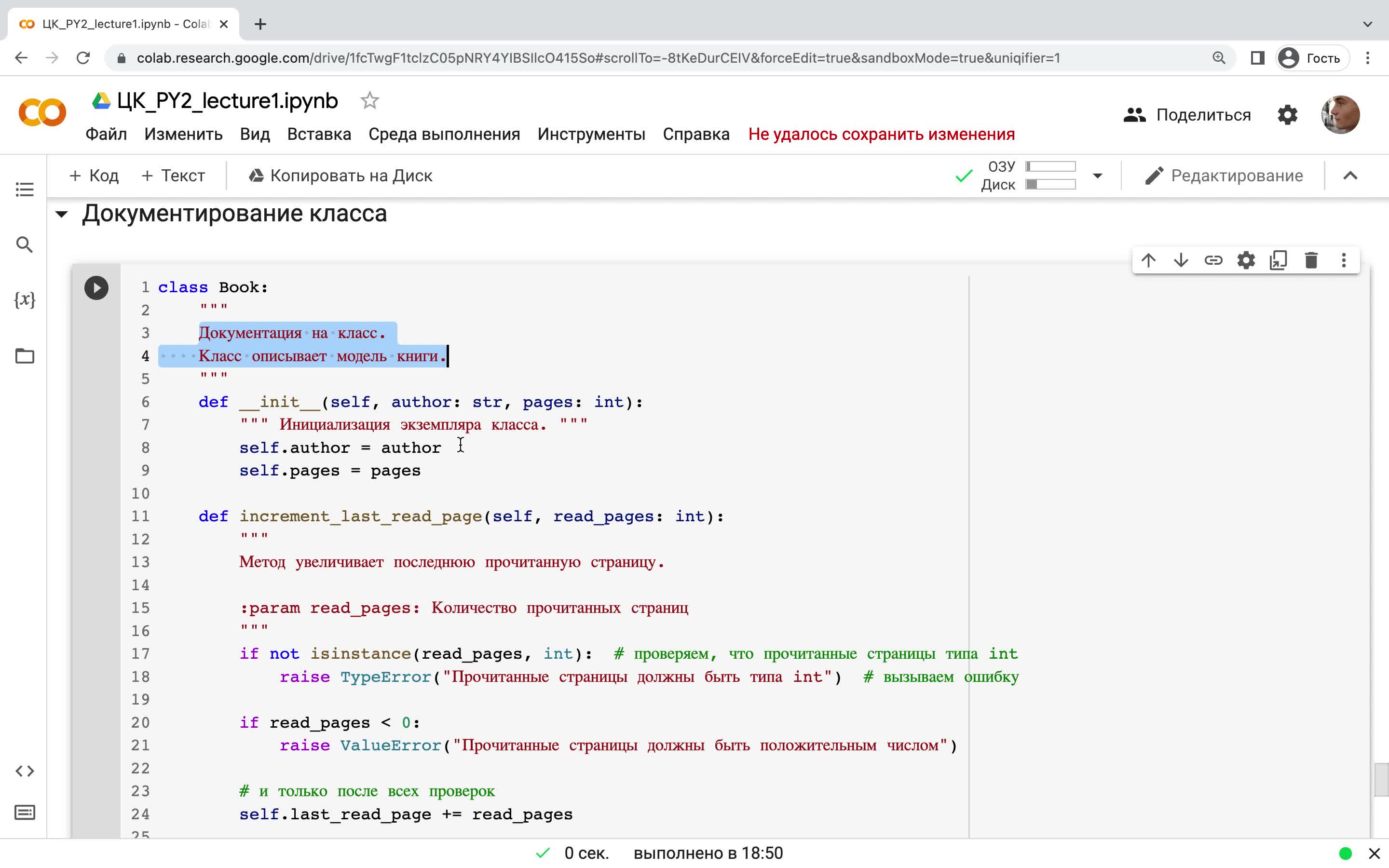
Task: Click the Не удалось сохранить изменения message
Action: 882,135
